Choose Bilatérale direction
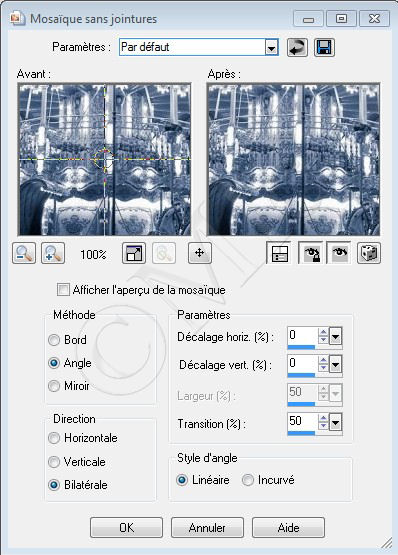Screen dimensions: 398x555 pos(54,485)
